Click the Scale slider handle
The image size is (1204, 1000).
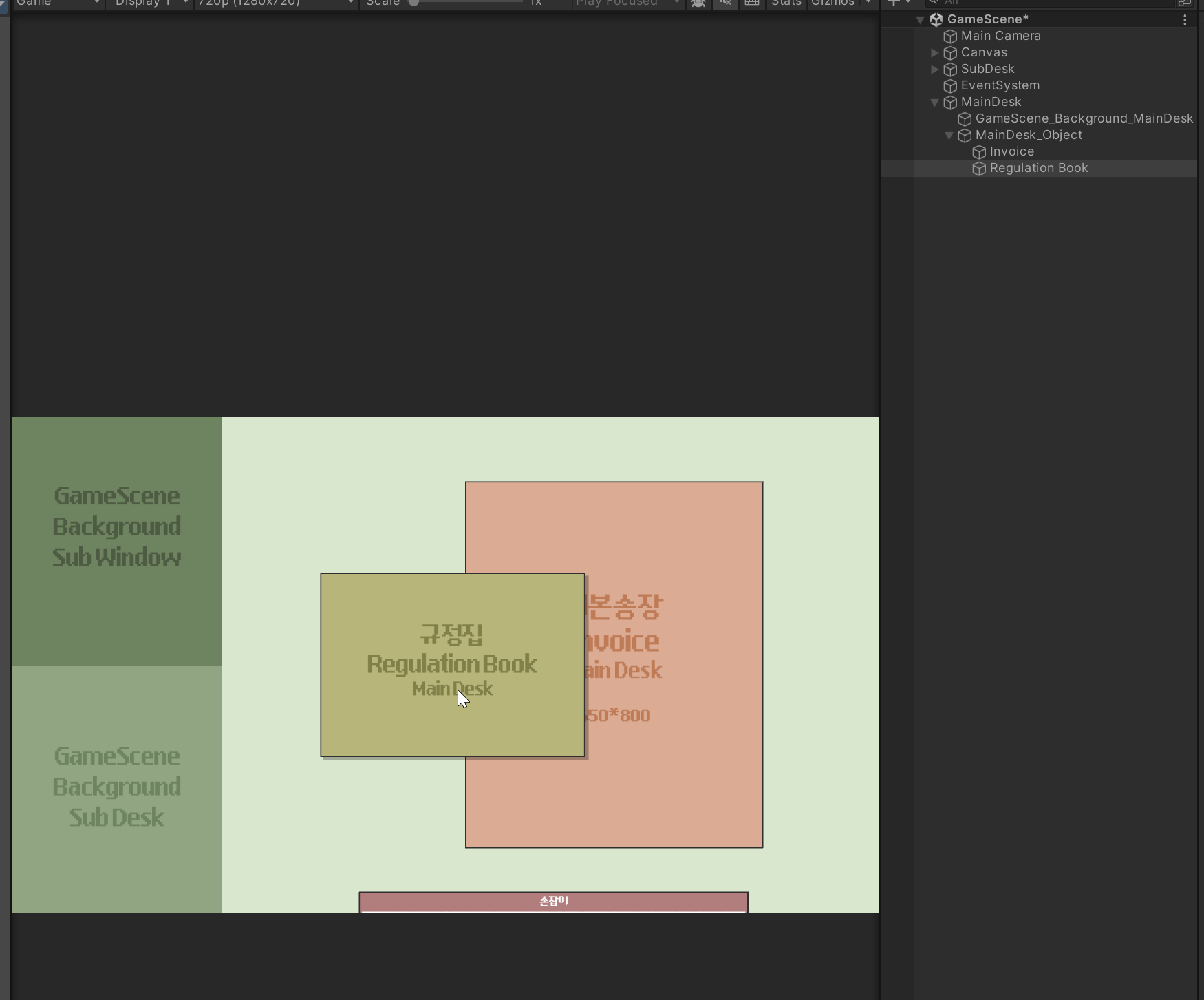click(x=413, y=2)
